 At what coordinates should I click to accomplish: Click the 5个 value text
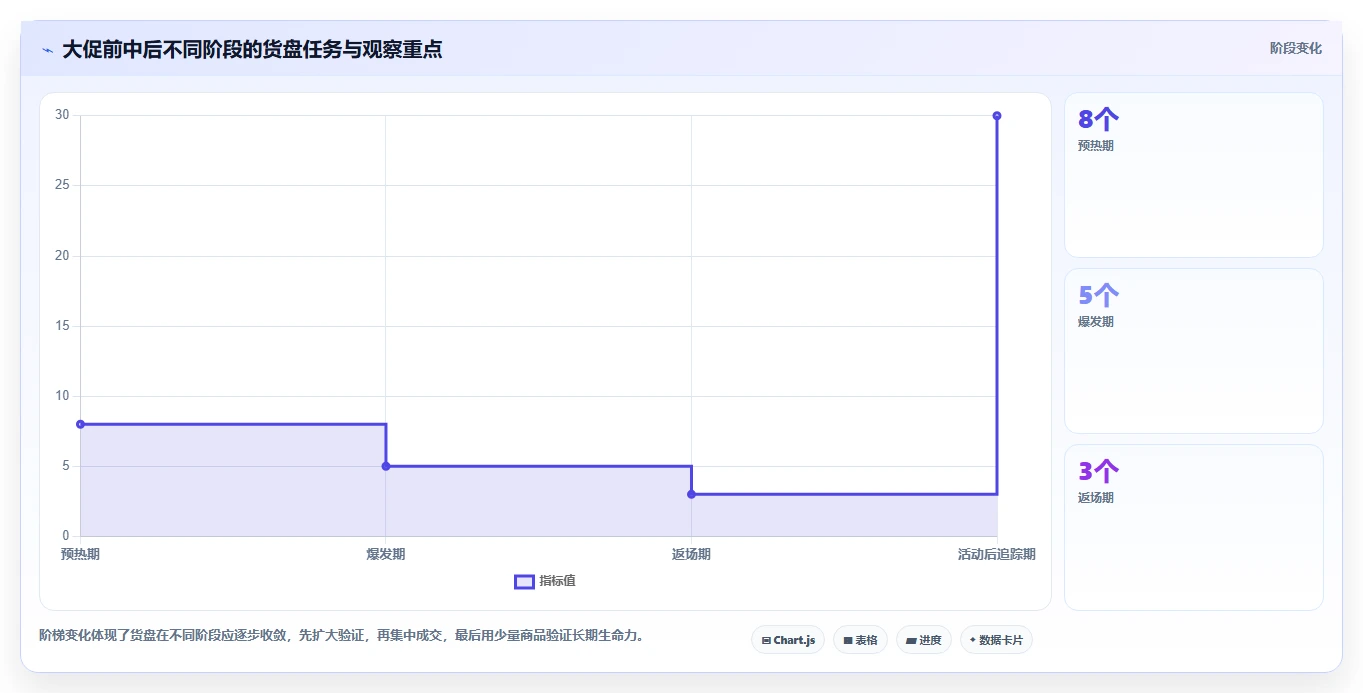(1098, 296)
